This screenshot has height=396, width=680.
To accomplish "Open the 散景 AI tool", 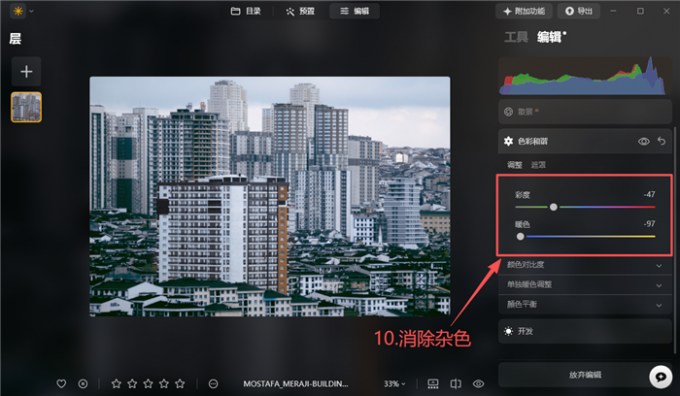I will 585,112.
